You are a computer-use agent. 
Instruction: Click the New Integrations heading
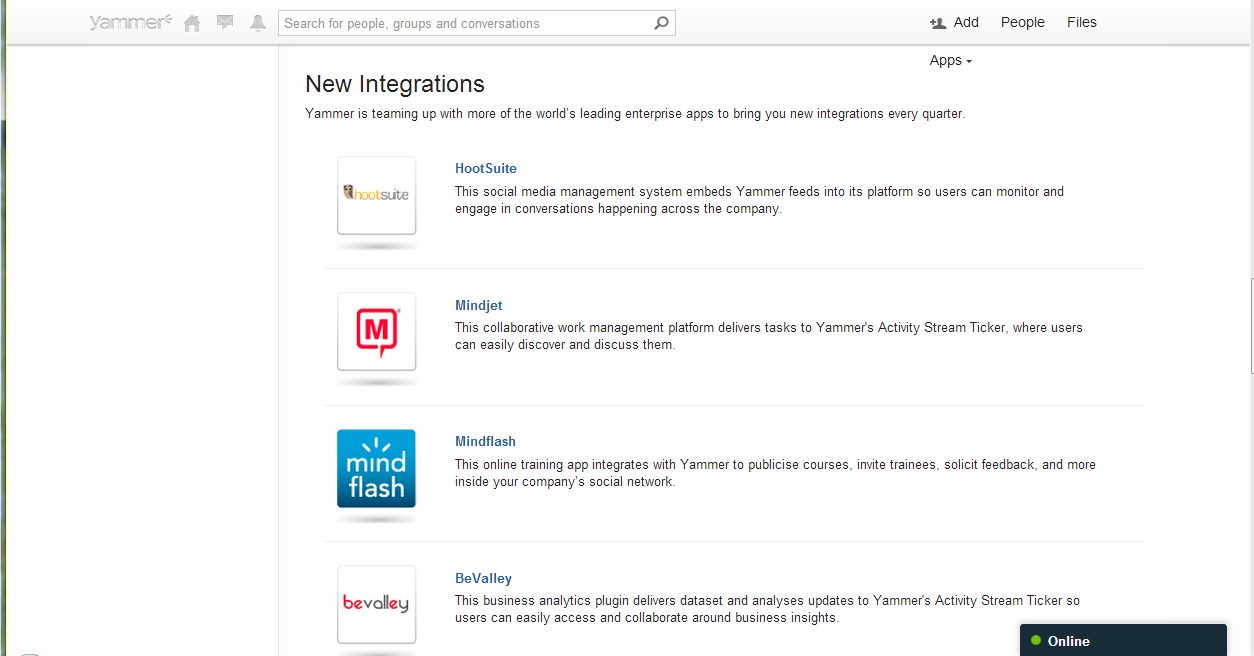pyautogui.click(x=395, y=84)
